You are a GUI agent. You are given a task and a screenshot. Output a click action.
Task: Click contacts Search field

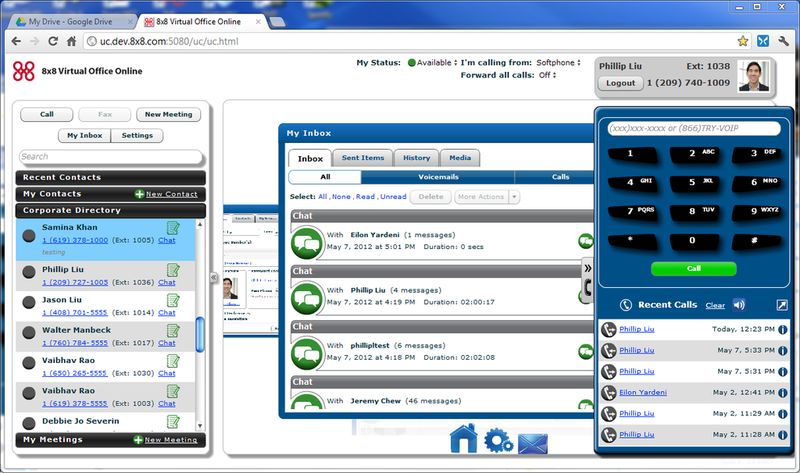click(x=111, y=157)
